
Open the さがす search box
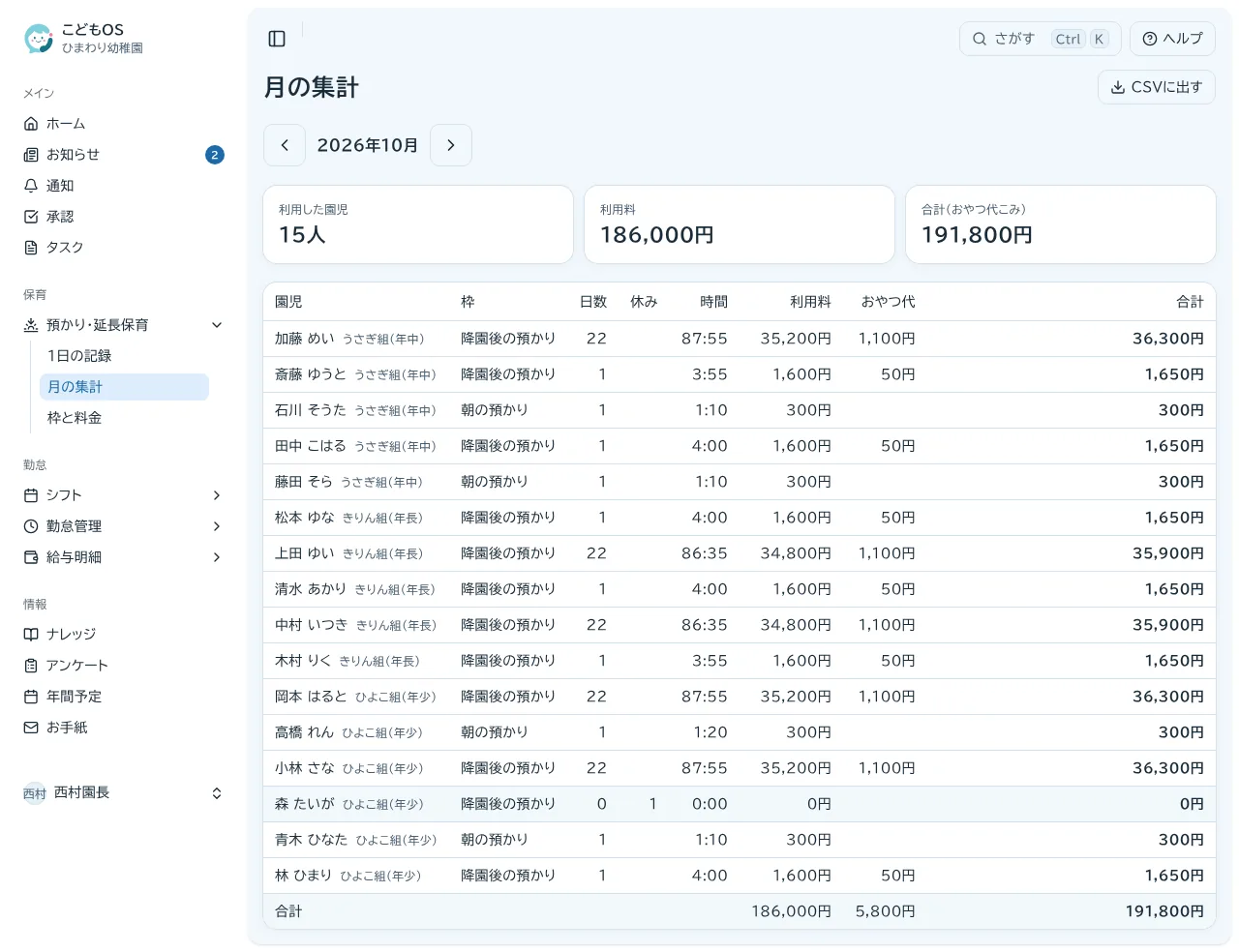[1041, 39]
